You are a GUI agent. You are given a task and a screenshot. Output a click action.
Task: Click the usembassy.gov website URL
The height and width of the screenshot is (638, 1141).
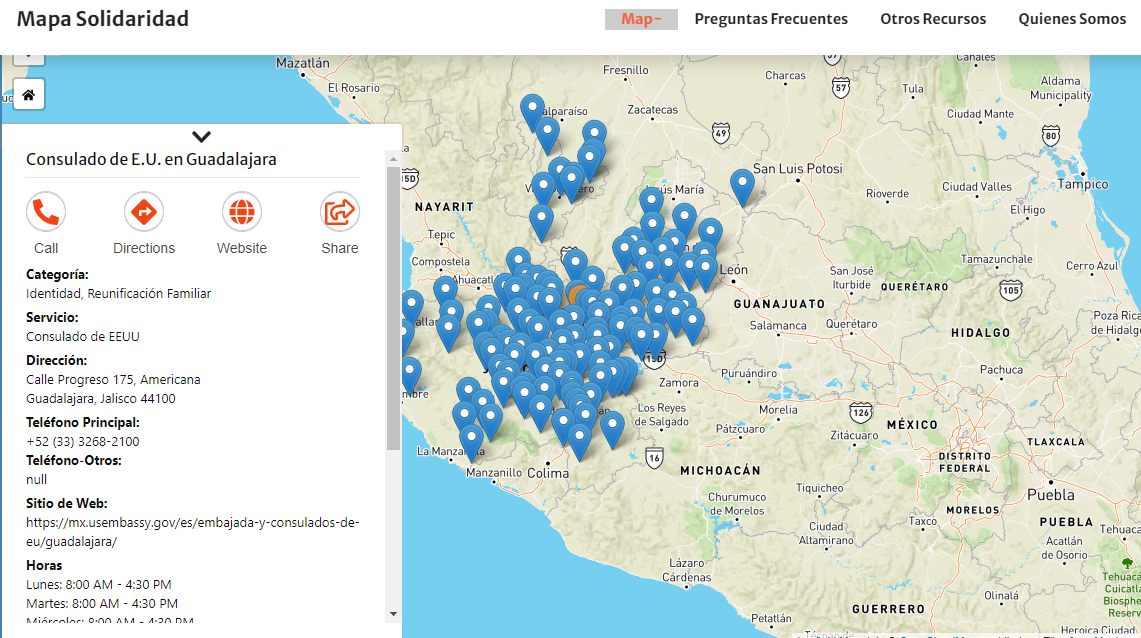(192, 532)
